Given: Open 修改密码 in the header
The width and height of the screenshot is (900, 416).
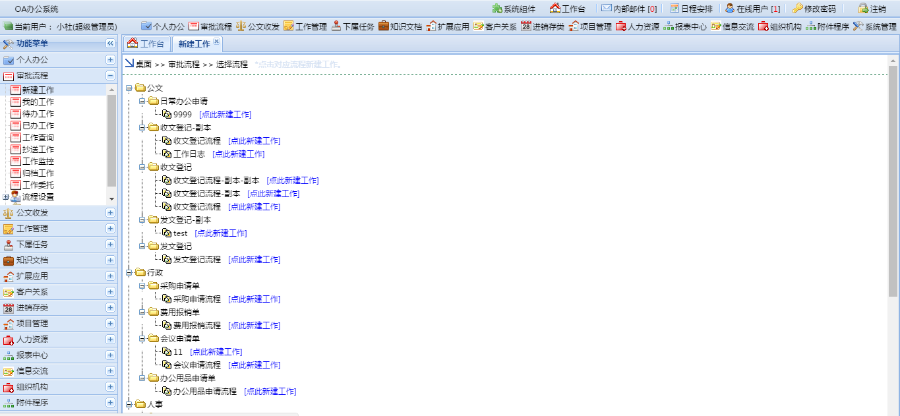Looking at the screenshot, I should pyautogui.click(x=814, y=9).
